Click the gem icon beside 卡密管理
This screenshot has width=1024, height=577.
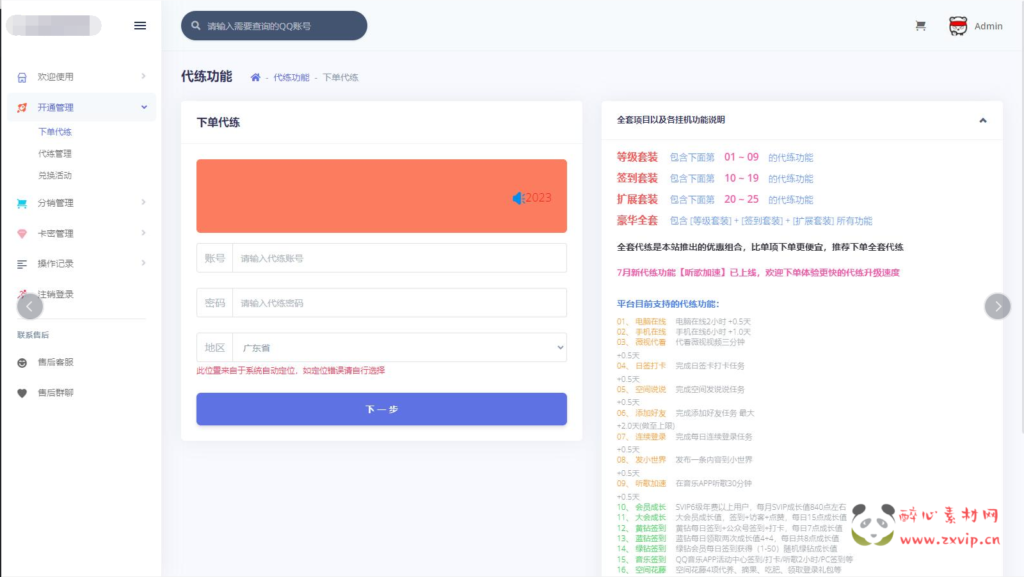22,233
